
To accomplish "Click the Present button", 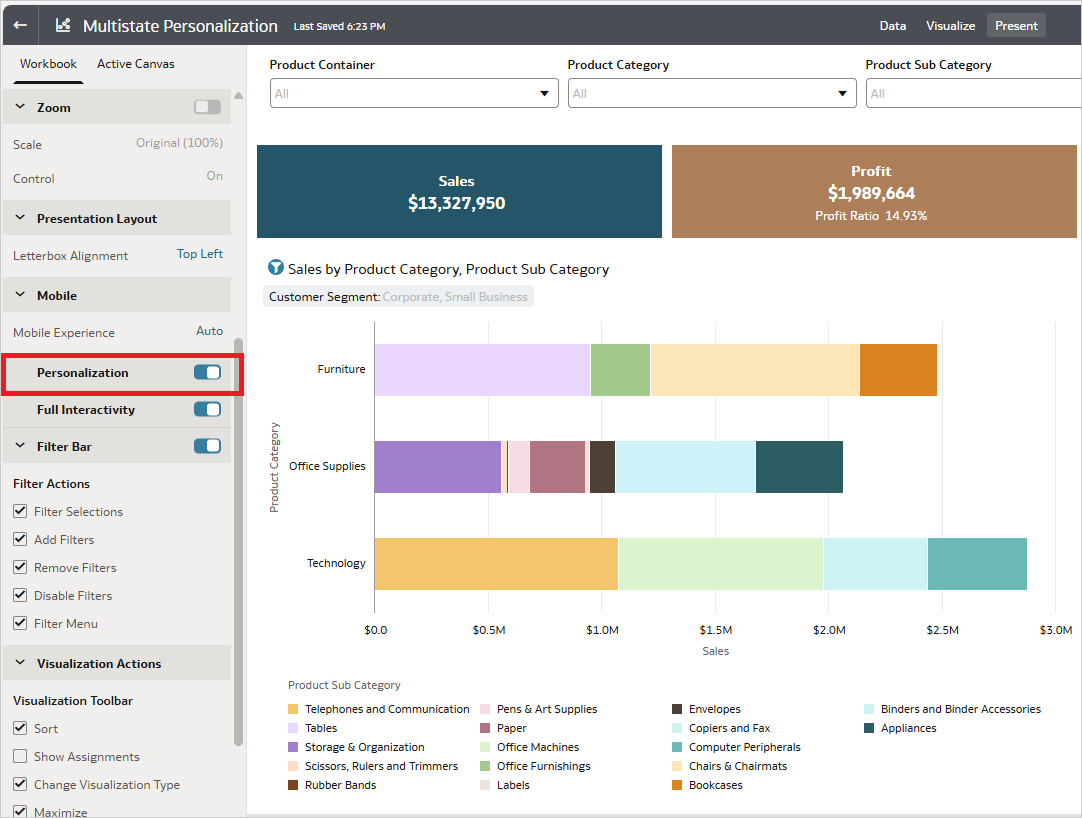I will 1016,25.
